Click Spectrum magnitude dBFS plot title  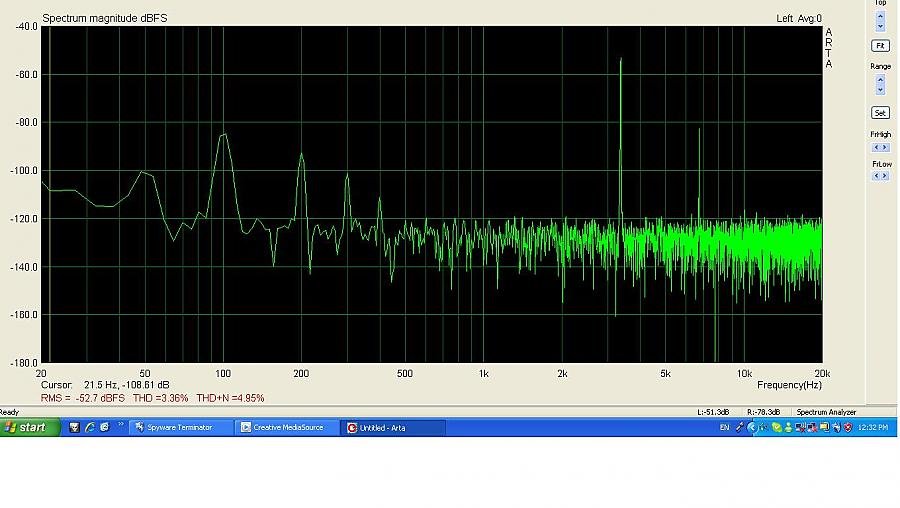tap(105, 18)
